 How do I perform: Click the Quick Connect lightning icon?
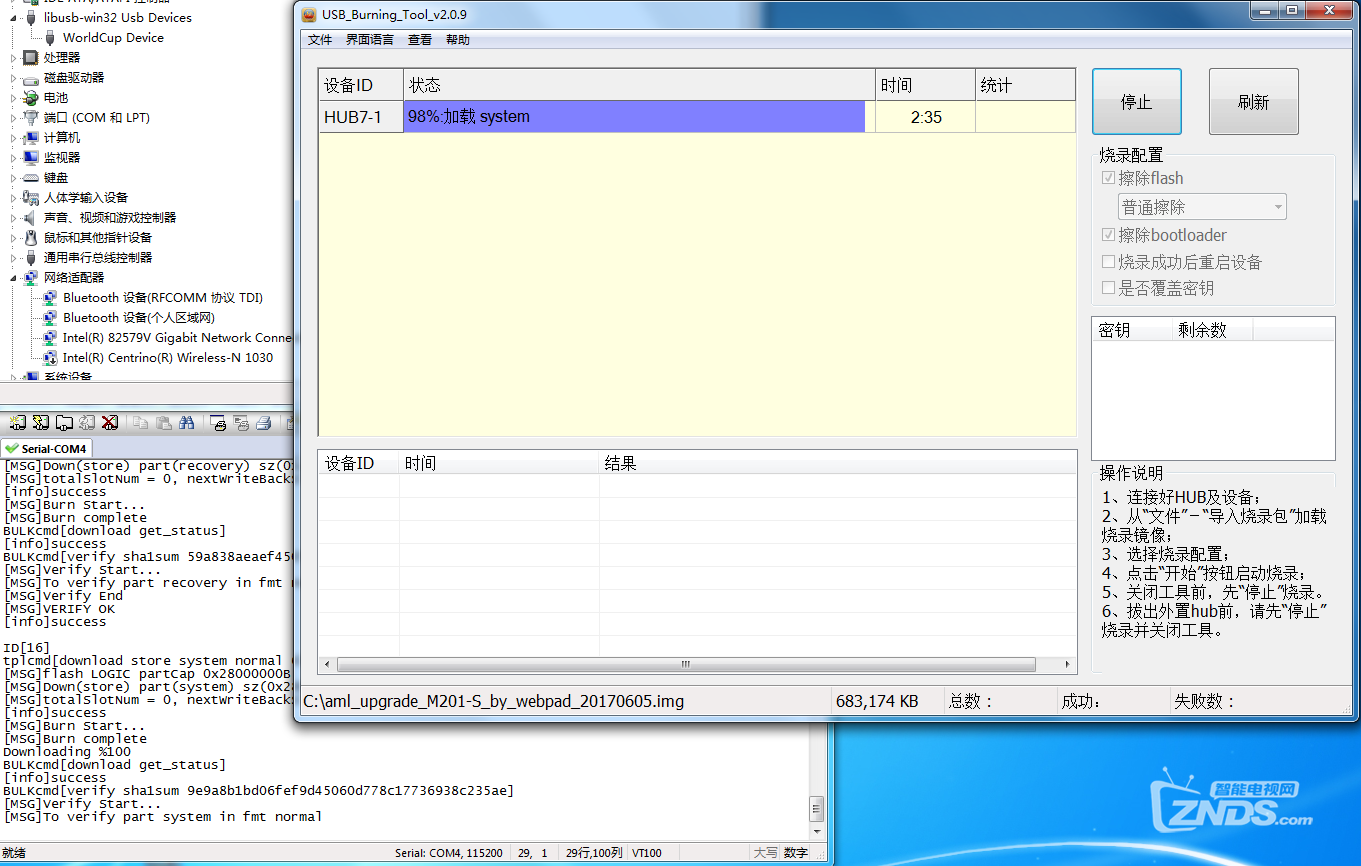tap(40, 423)
